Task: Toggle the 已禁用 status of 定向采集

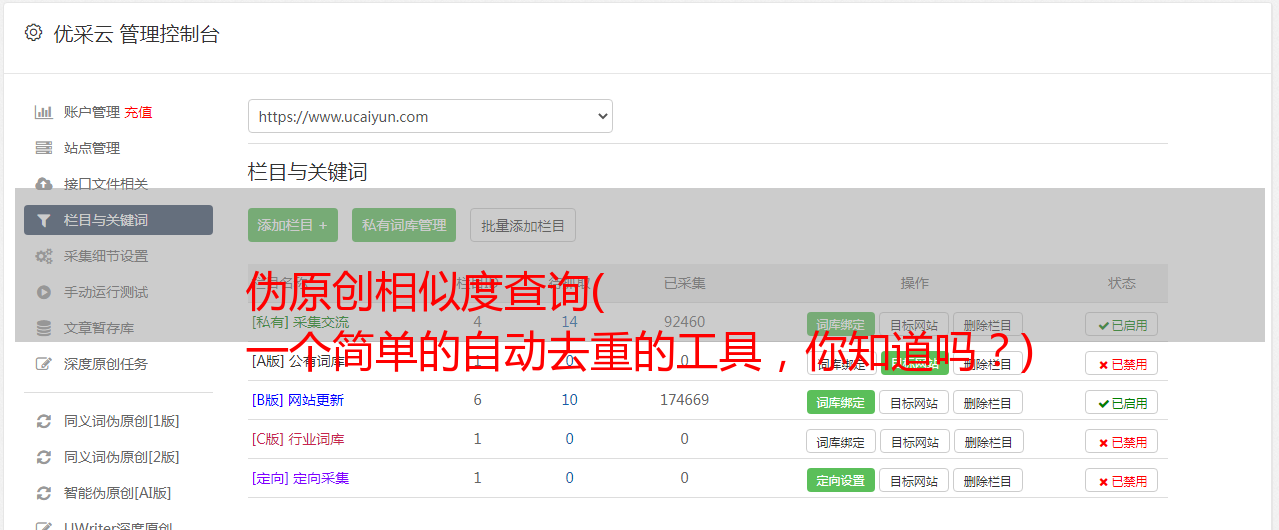Action: click(1122, 481)
